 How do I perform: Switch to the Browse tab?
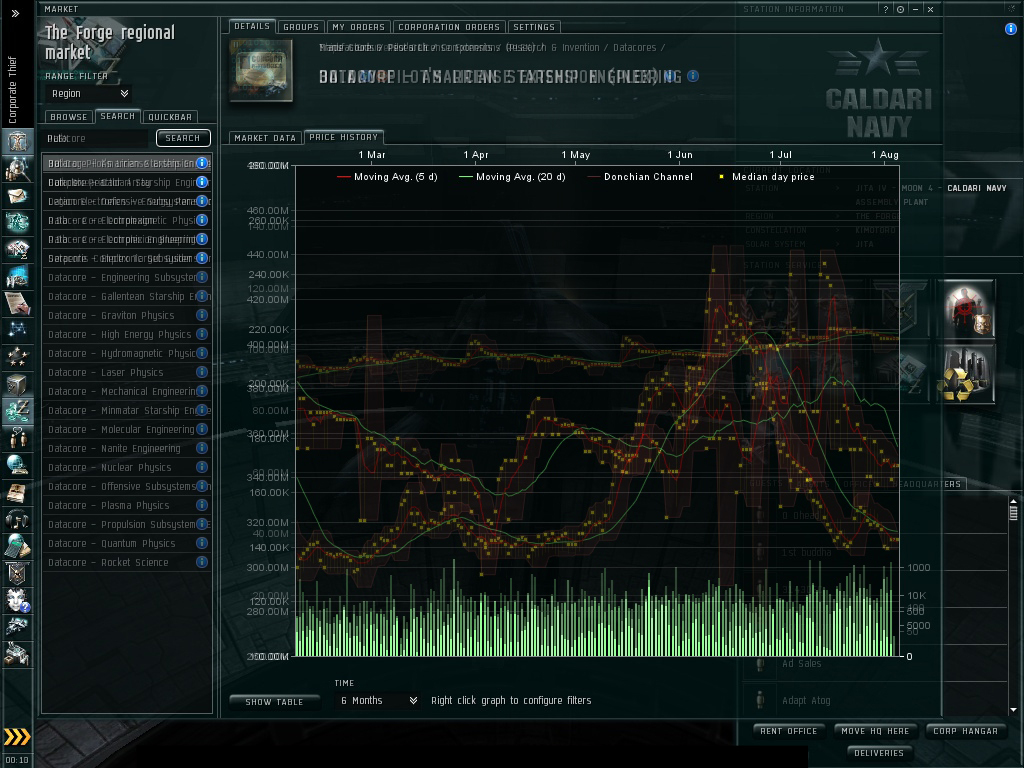pos(69,117)
